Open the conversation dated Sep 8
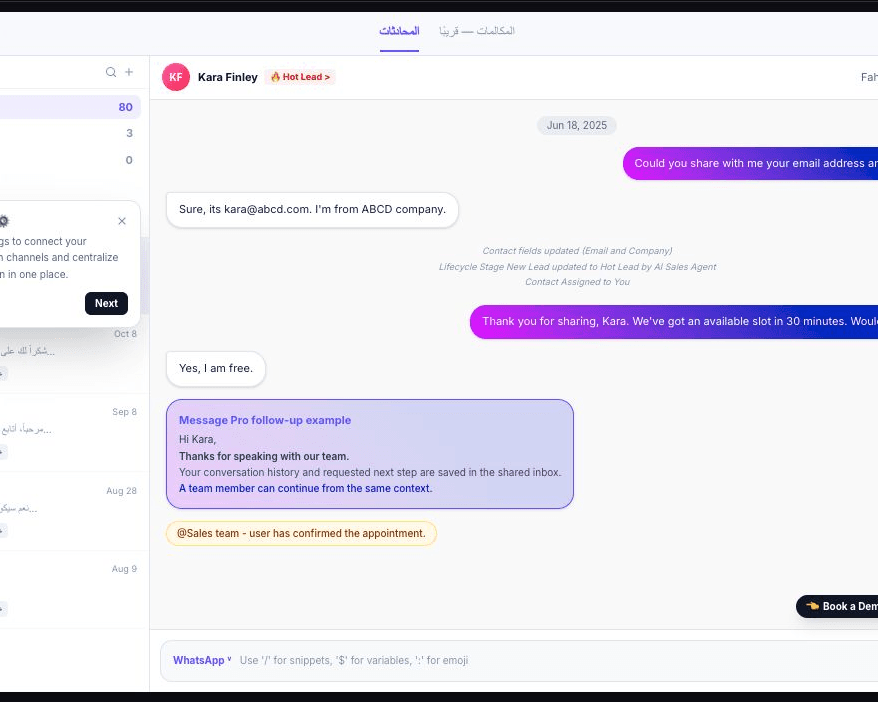878x702 pixels. pos(74,433)
